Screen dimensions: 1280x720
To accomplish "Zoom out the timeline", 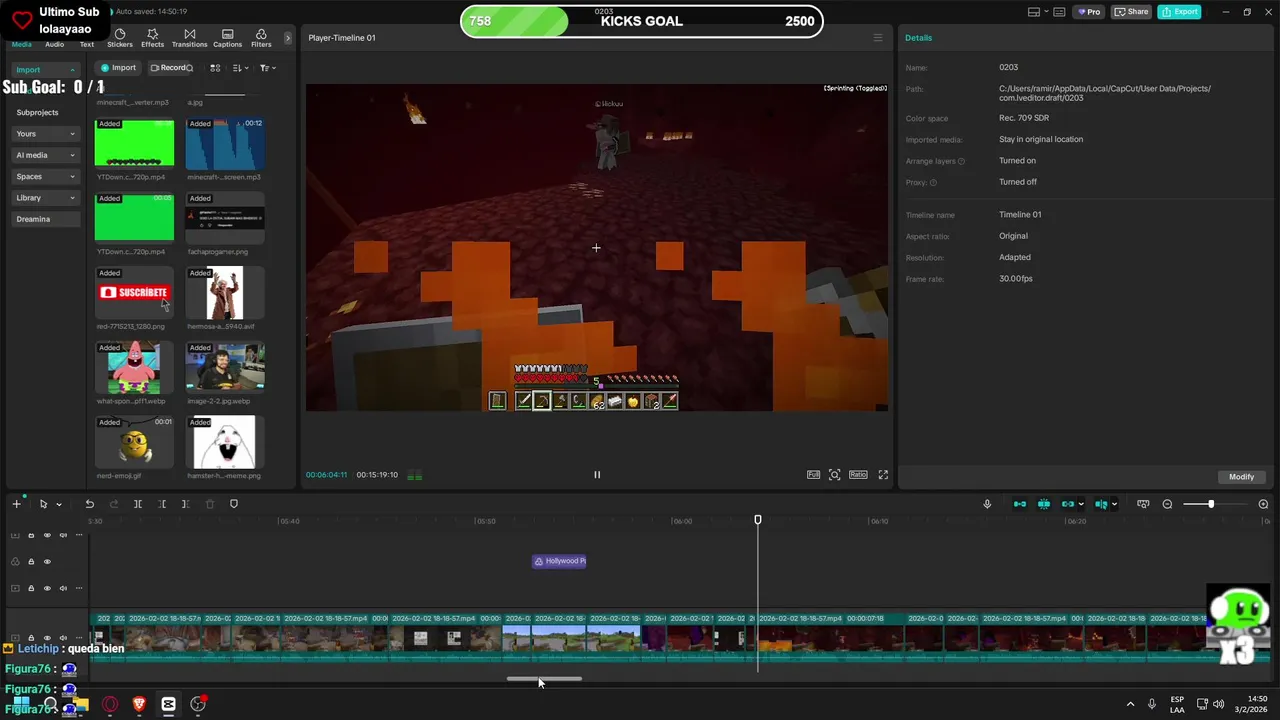I will [x=1167, y=504].
